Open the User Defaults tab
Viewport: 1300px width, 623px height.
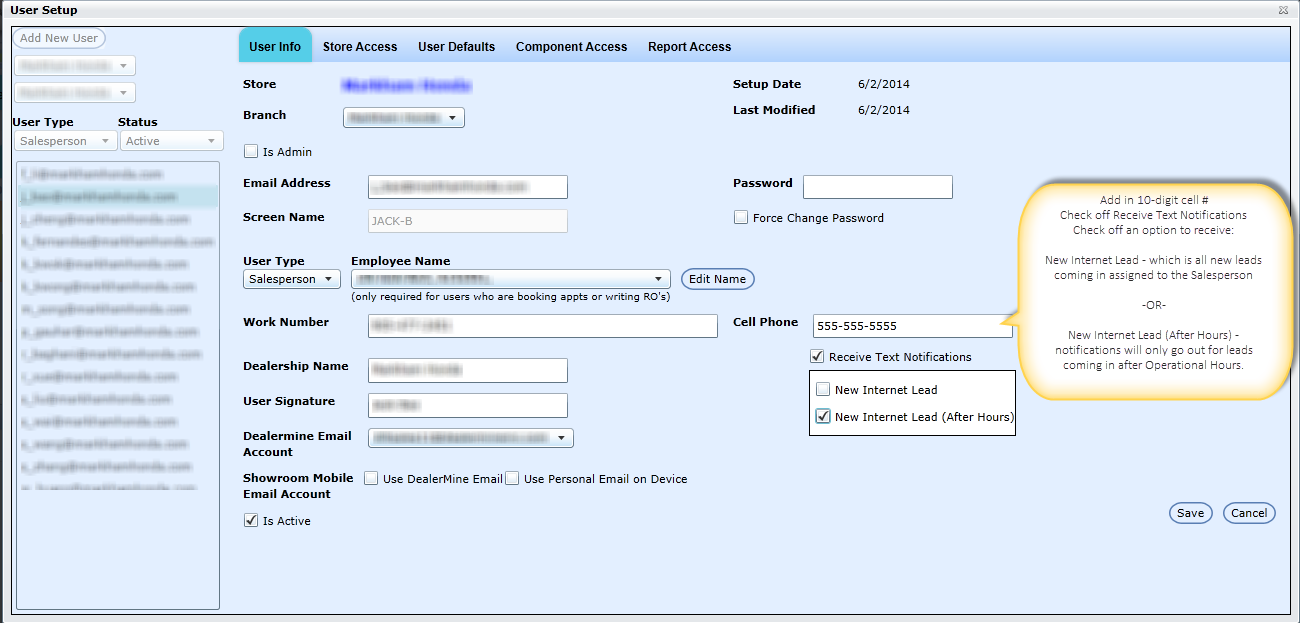click(x=456, y=47)
